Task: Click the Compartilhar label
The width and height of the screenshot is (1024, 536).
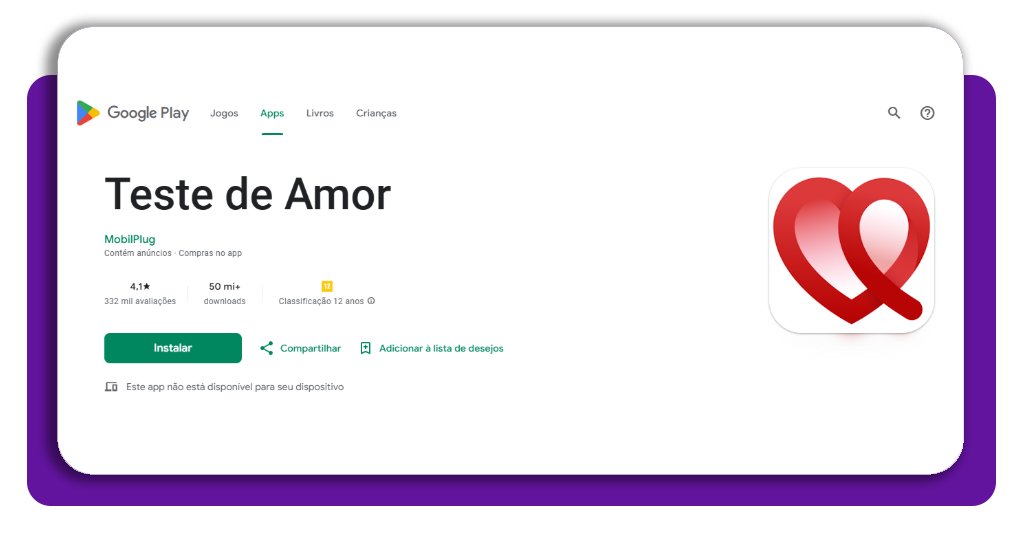Action: coord(311,349)
